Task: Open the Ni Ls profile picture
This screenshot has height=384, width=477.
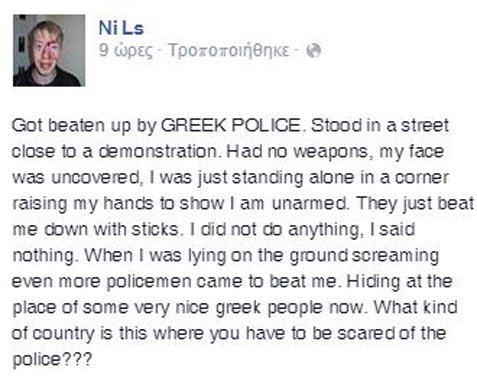Action: 49,51
